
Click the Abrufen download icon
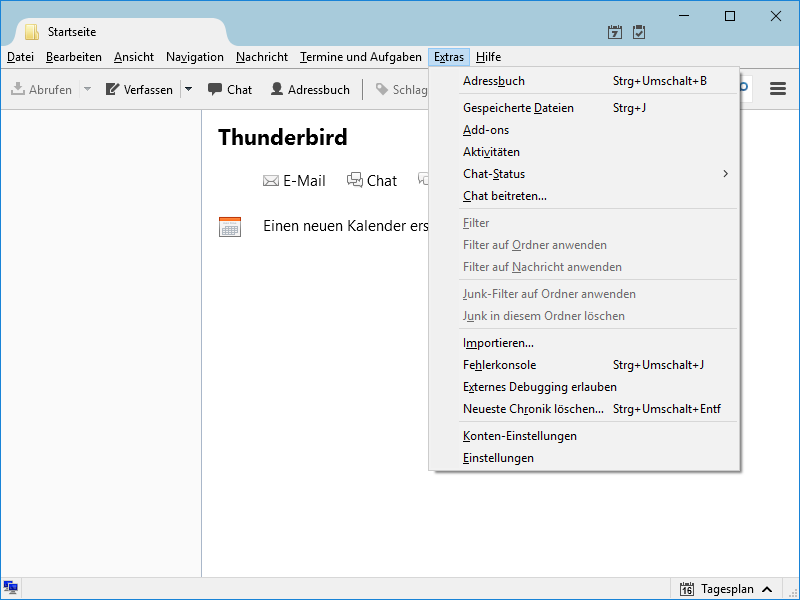[18, 89]
